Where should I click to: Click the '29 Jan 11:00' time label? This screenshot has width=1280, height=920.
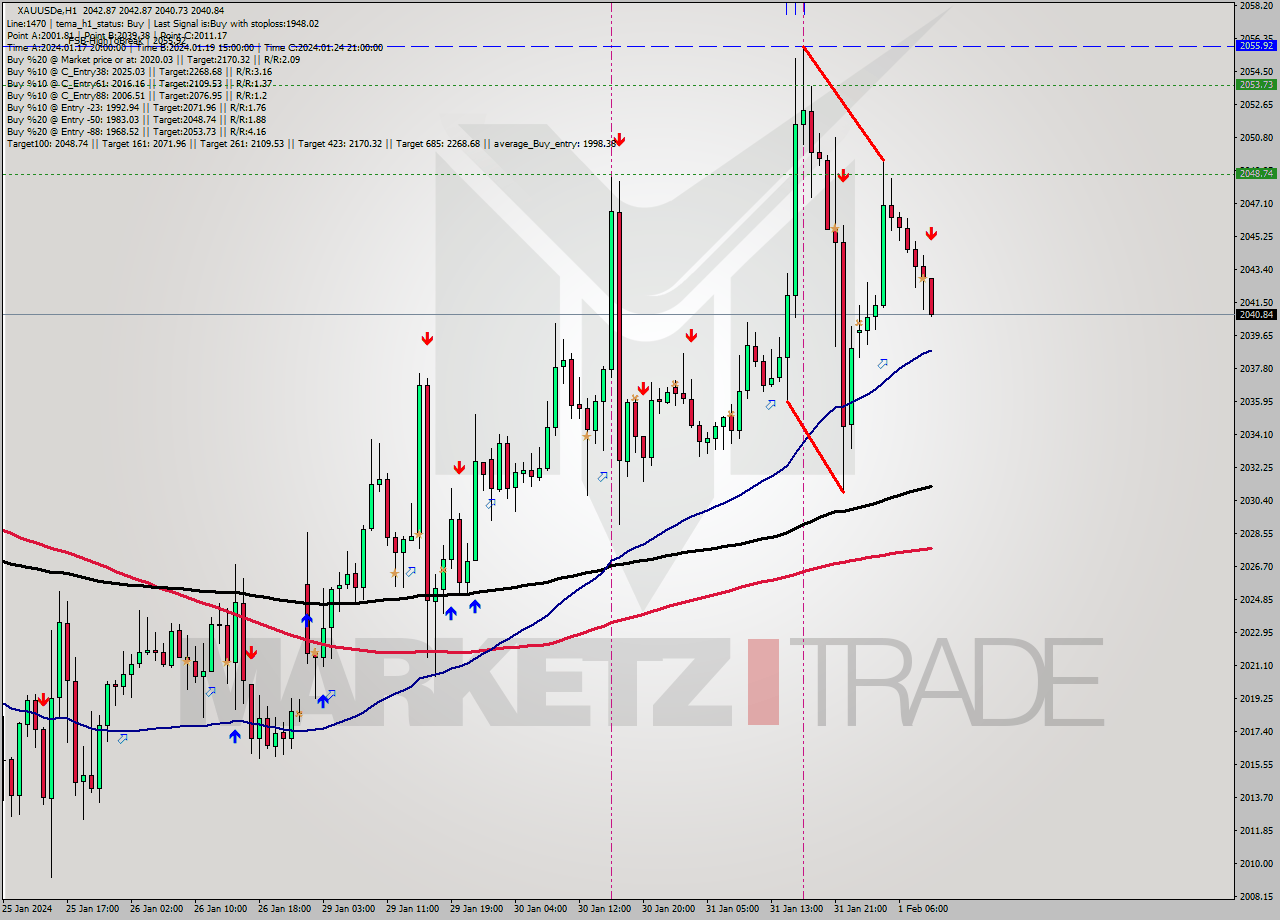tap(412, 909)
